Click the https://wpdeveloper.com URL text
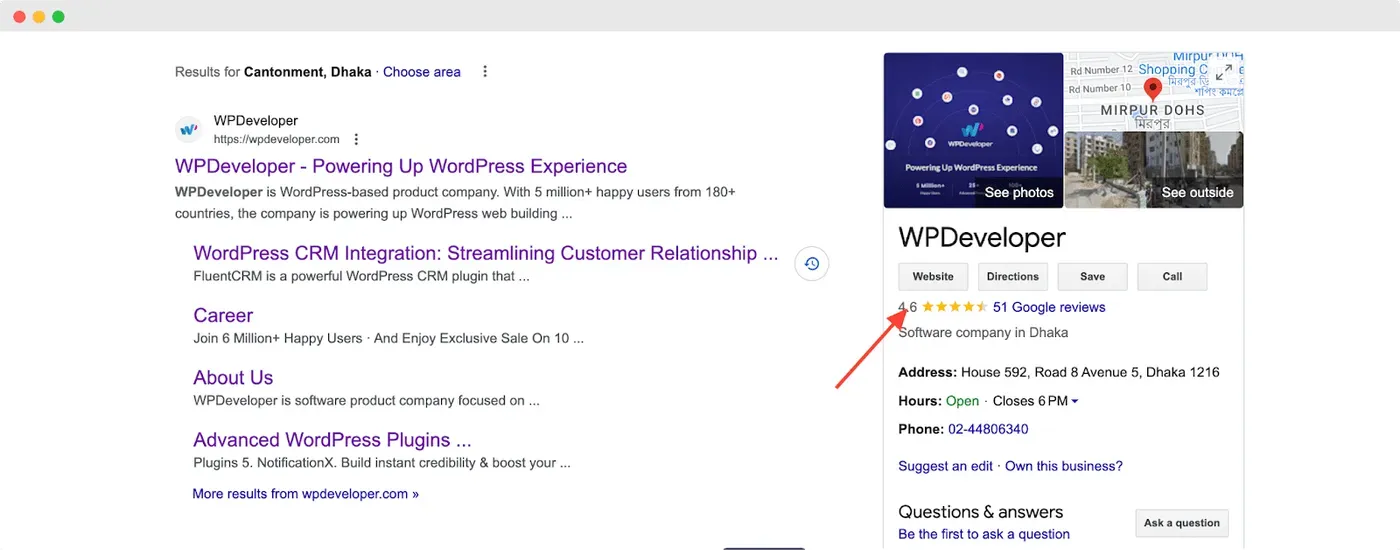1400x550 pixels. [277, 140]
